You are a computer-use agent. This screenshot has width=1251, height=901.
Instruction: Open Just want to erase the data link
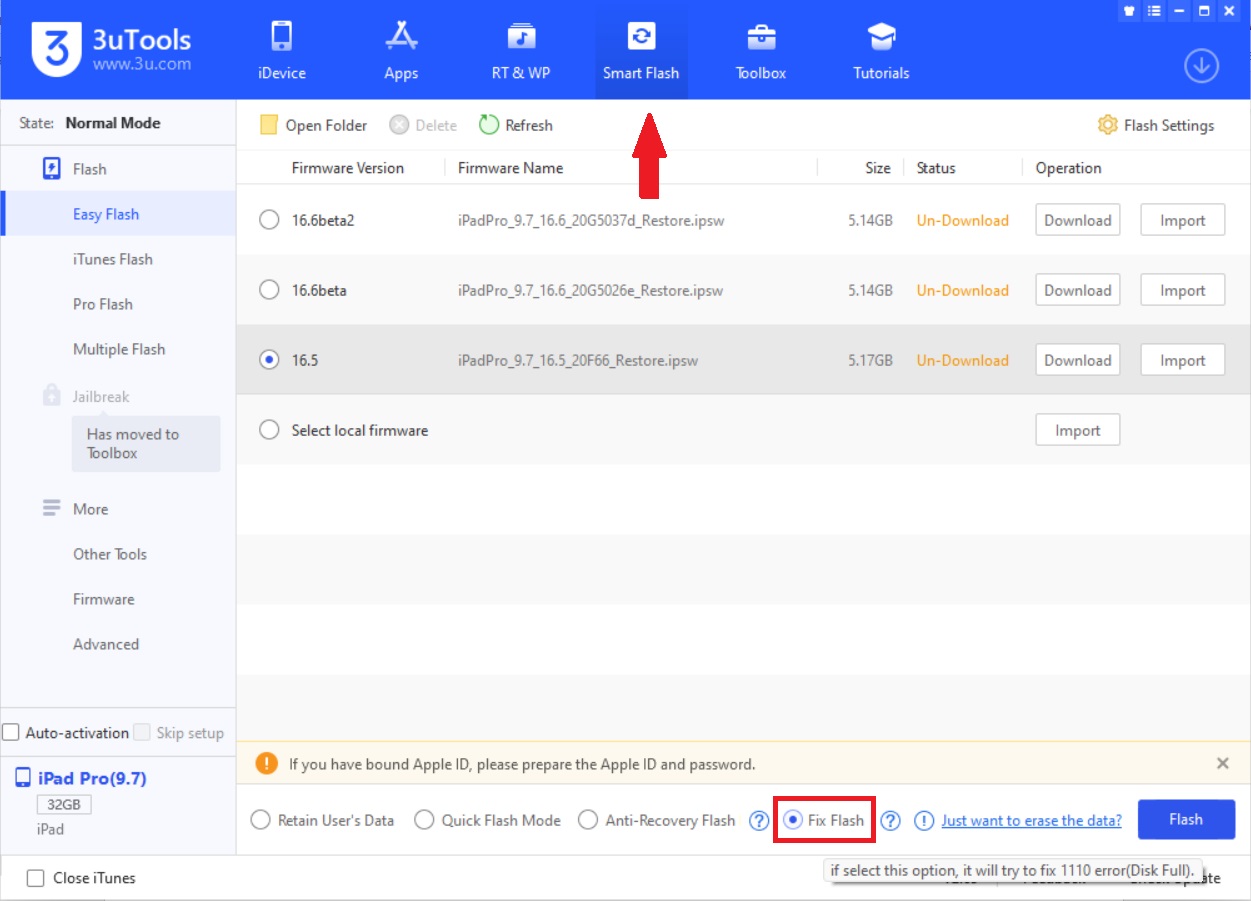click(1031, 820)
